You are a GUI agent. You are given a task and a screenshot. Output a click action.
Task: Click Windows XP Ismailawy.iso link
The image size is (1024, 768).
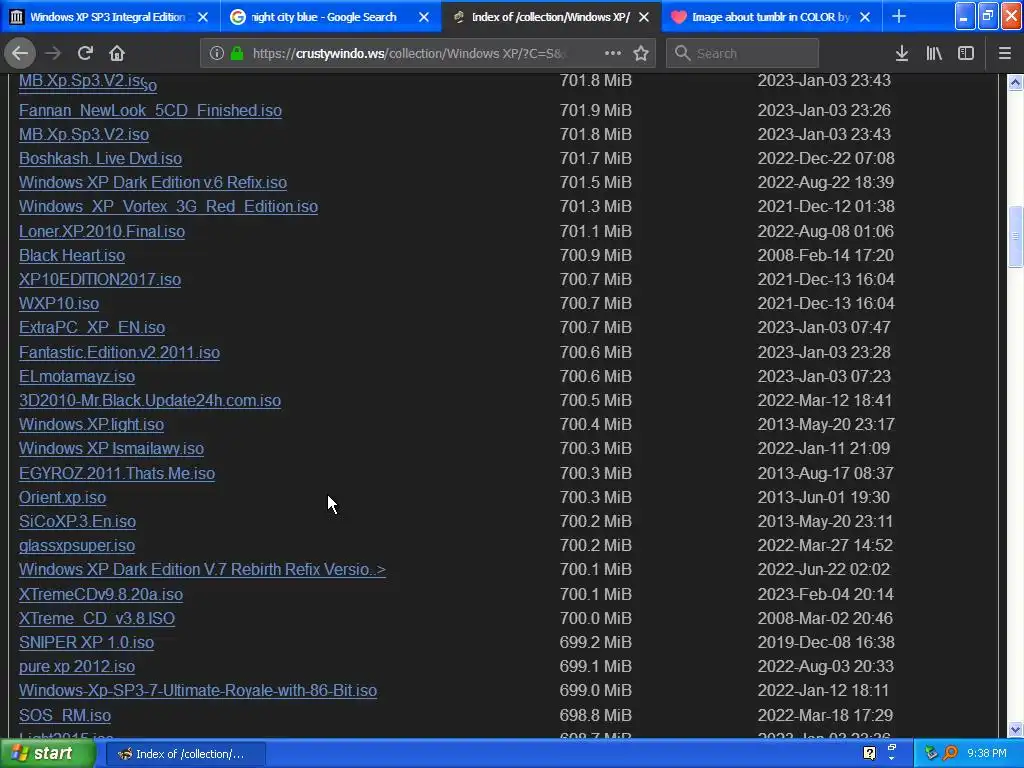[x=111, y=448]
